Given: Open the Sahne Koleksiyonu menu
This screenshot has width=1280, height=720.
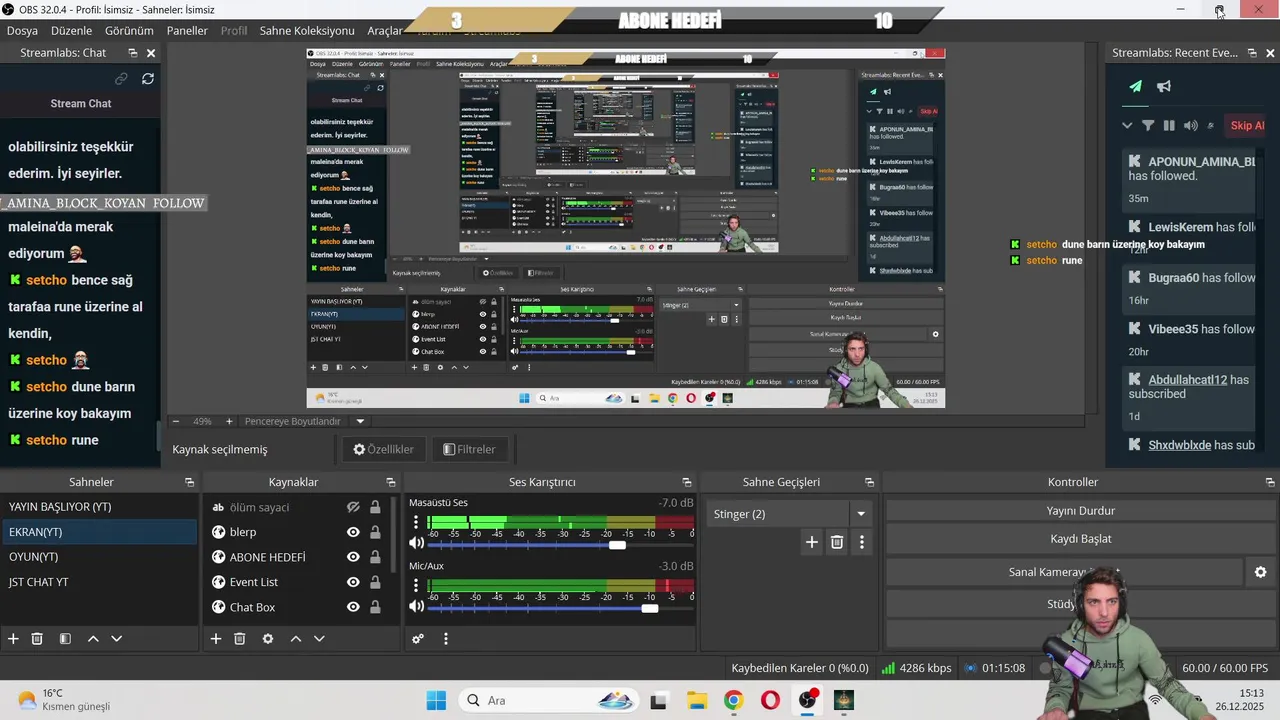Looking at the screenshot, I should point(307,31).
